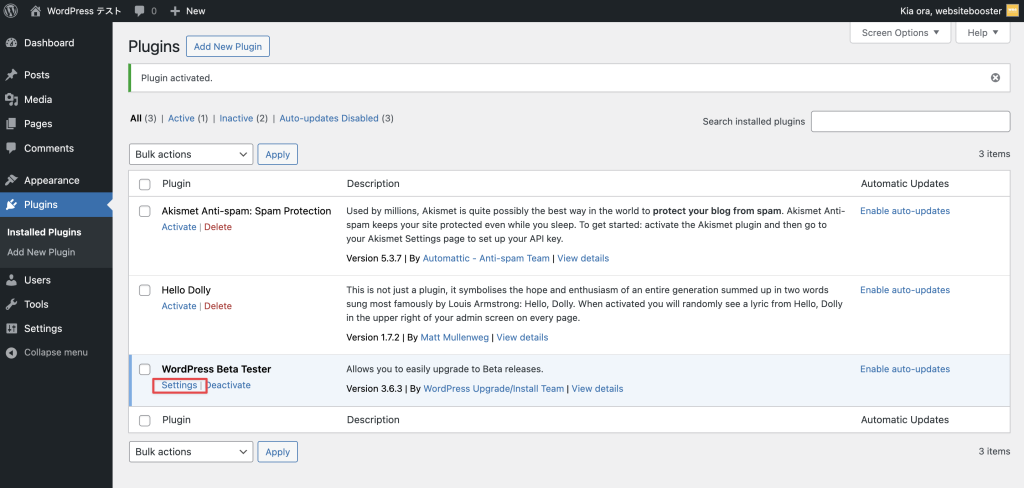Click the Hello Dolly plugin title
1024x488 pixels.
(x=186, y=290)
